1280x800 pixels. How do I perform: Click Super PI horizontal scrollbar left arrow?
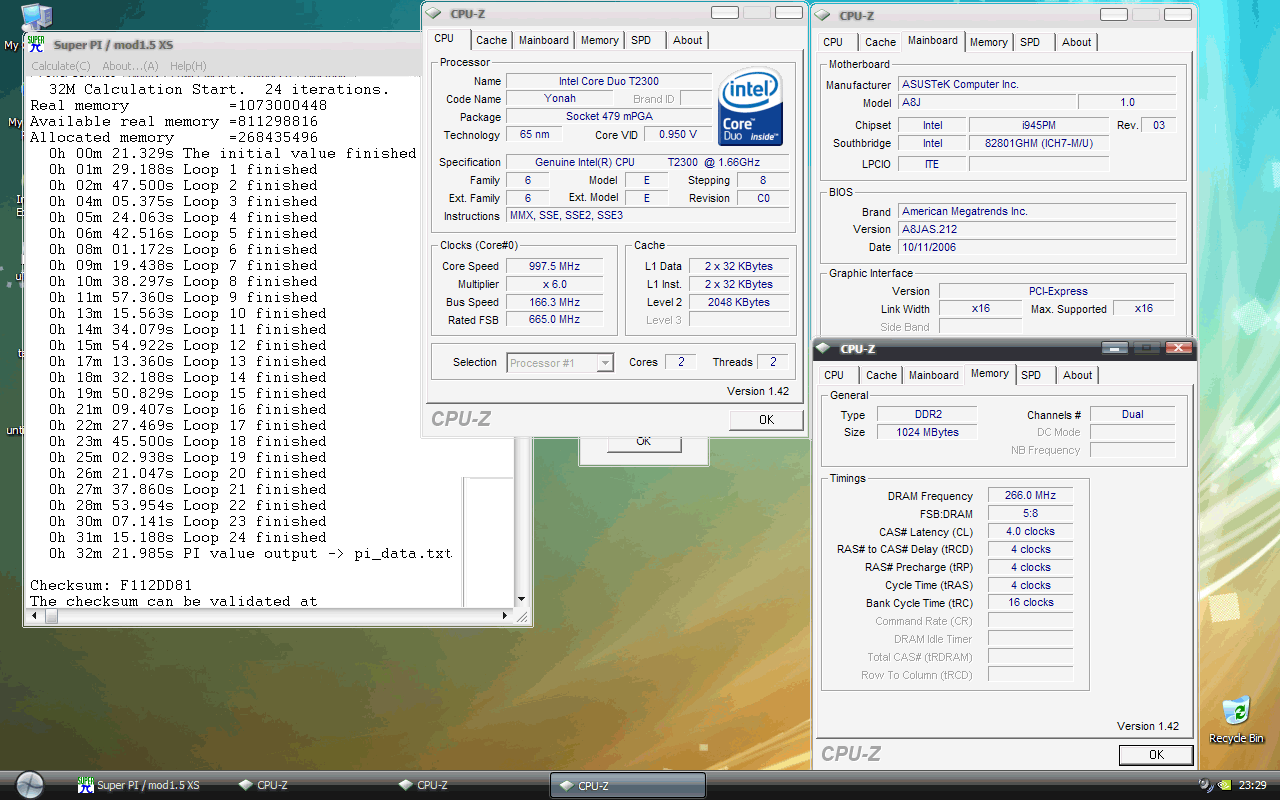pos(33,618)
